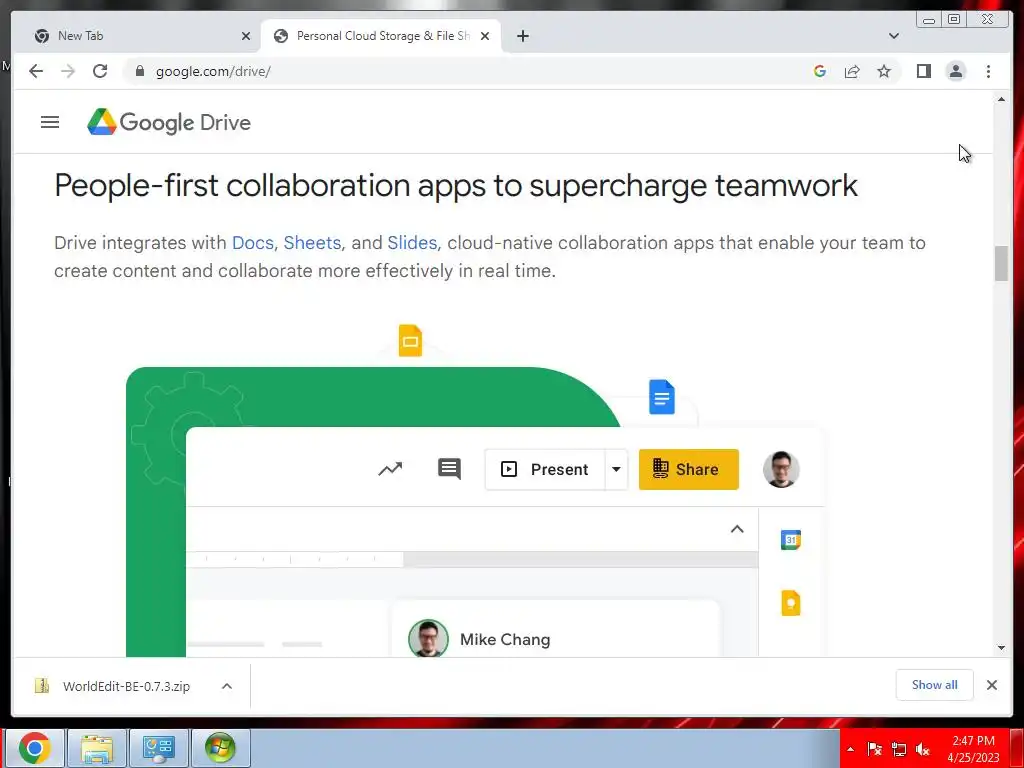
Task: Close the New Tab tab
Action: 246,36
